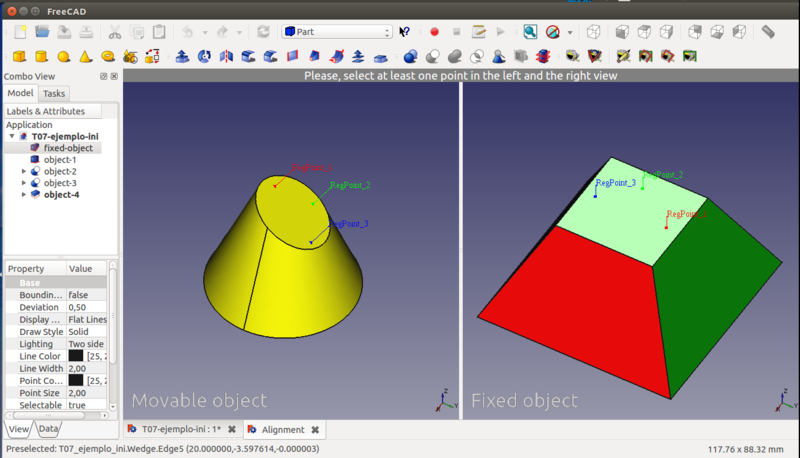The image size is (800, 458).
Task: Toggle Combo View floating panel button
Action: coord(104,76)
